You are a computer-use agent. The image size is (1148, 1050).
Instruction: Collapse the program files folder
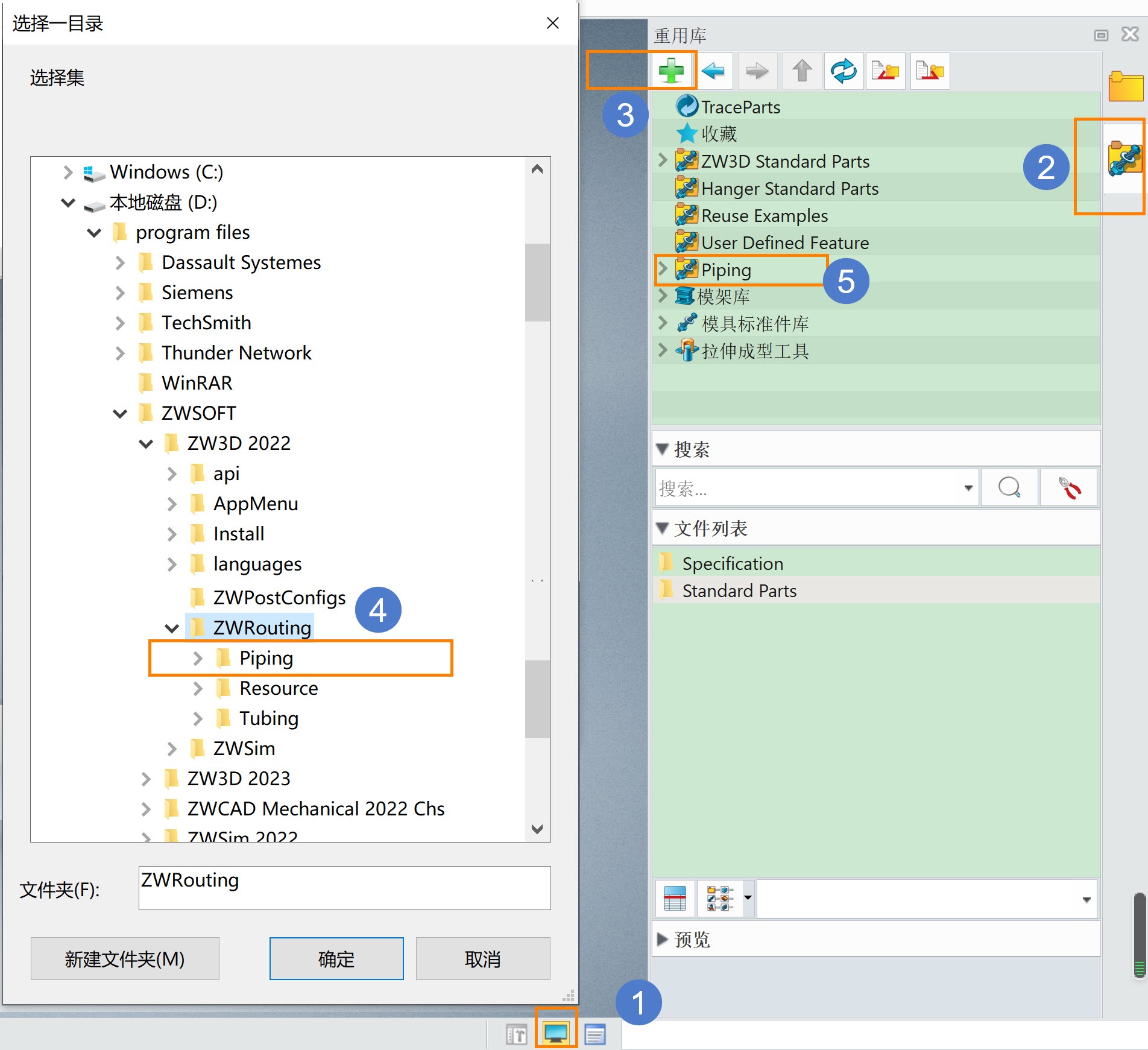pos(94,233)
